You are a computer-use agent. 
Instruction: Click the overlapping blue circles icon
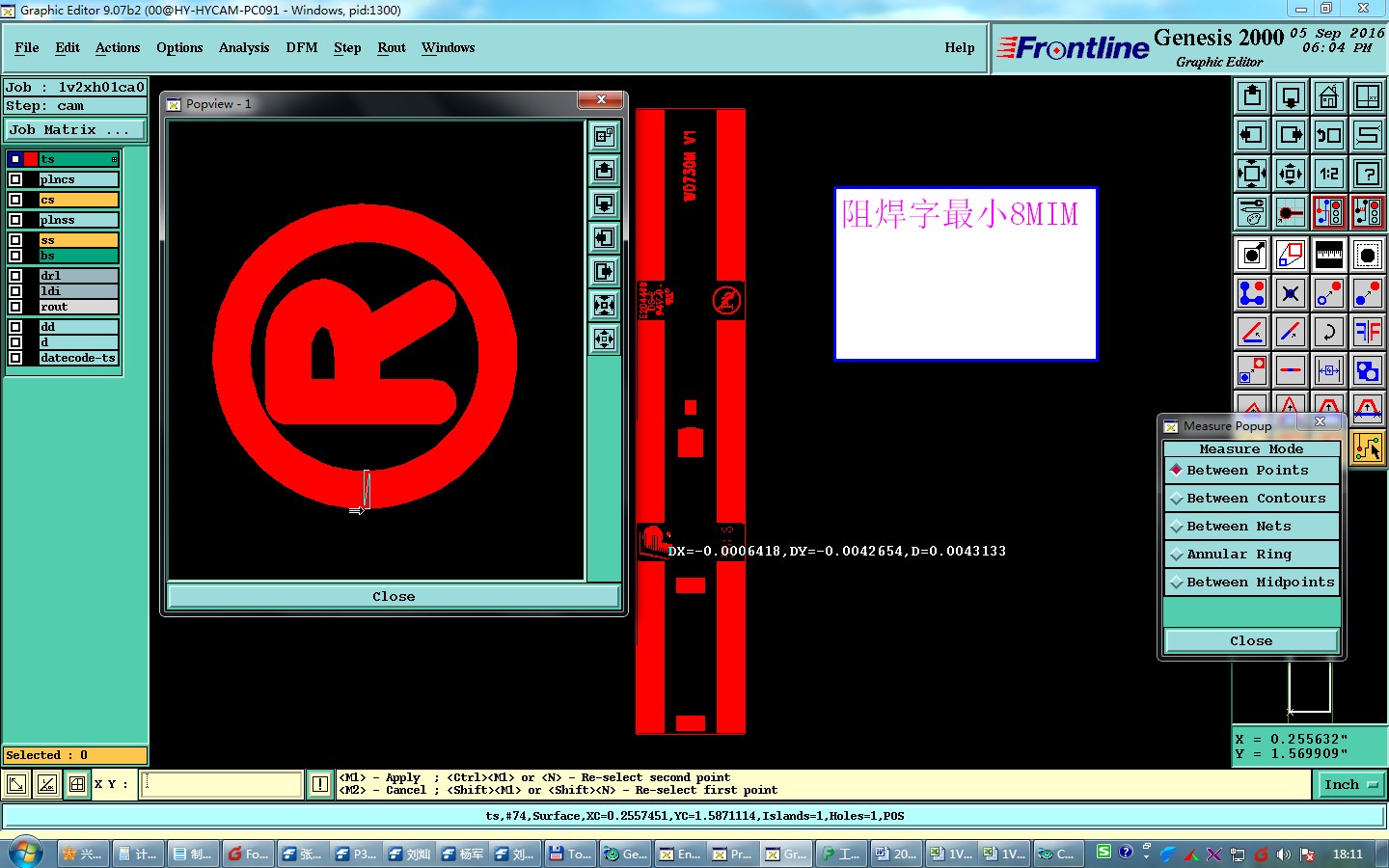[x=1368, y=370]
